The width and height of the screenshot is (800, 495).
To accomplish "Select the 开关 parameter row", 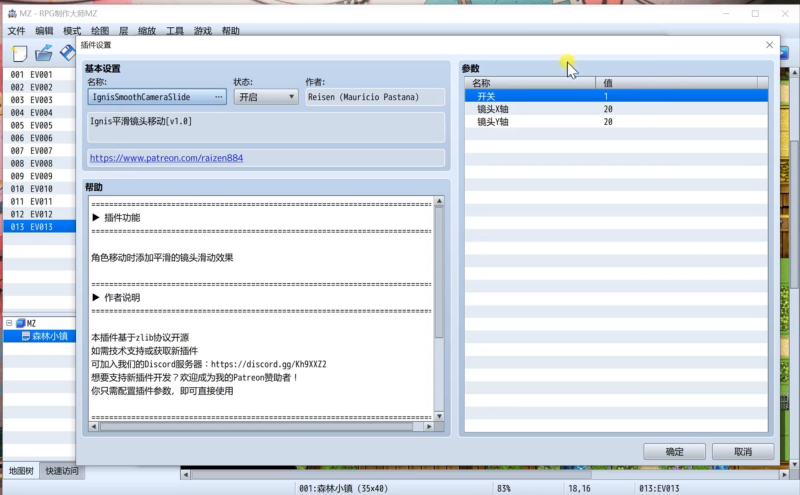I will click(x=616, y=96).
